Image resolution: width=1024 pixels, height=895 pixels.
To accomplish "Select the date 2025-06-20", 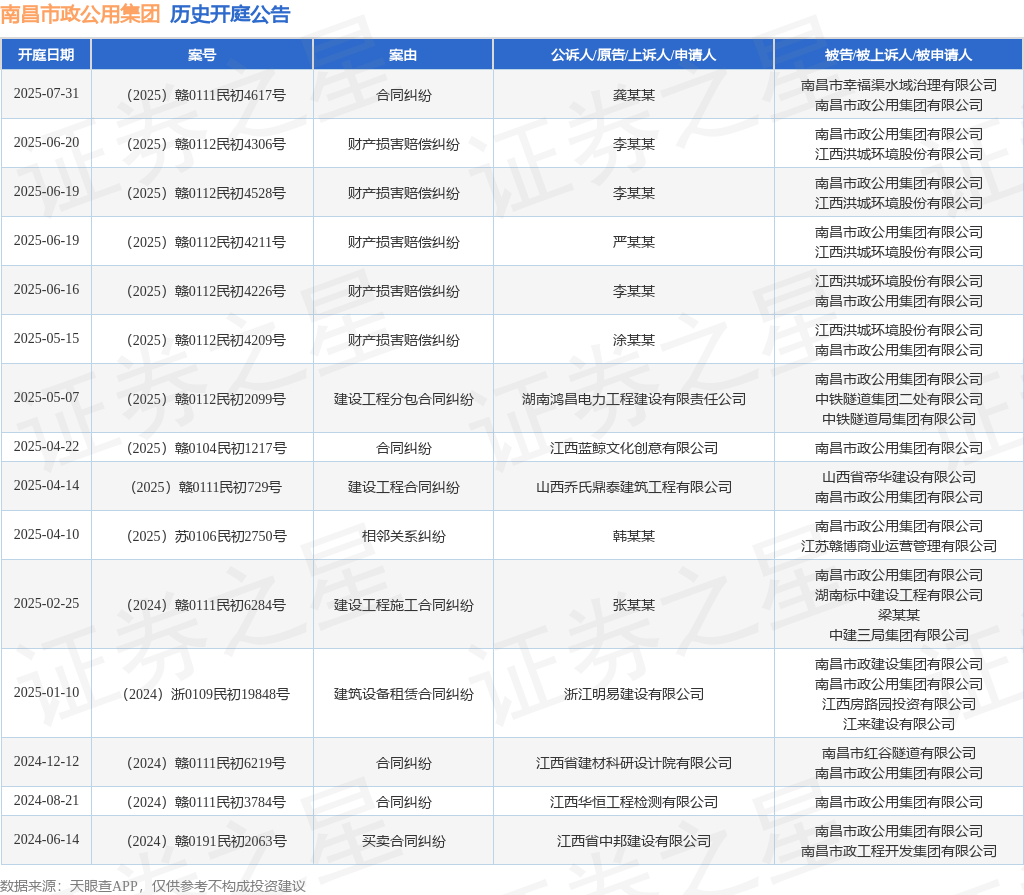I will point(46,142).
